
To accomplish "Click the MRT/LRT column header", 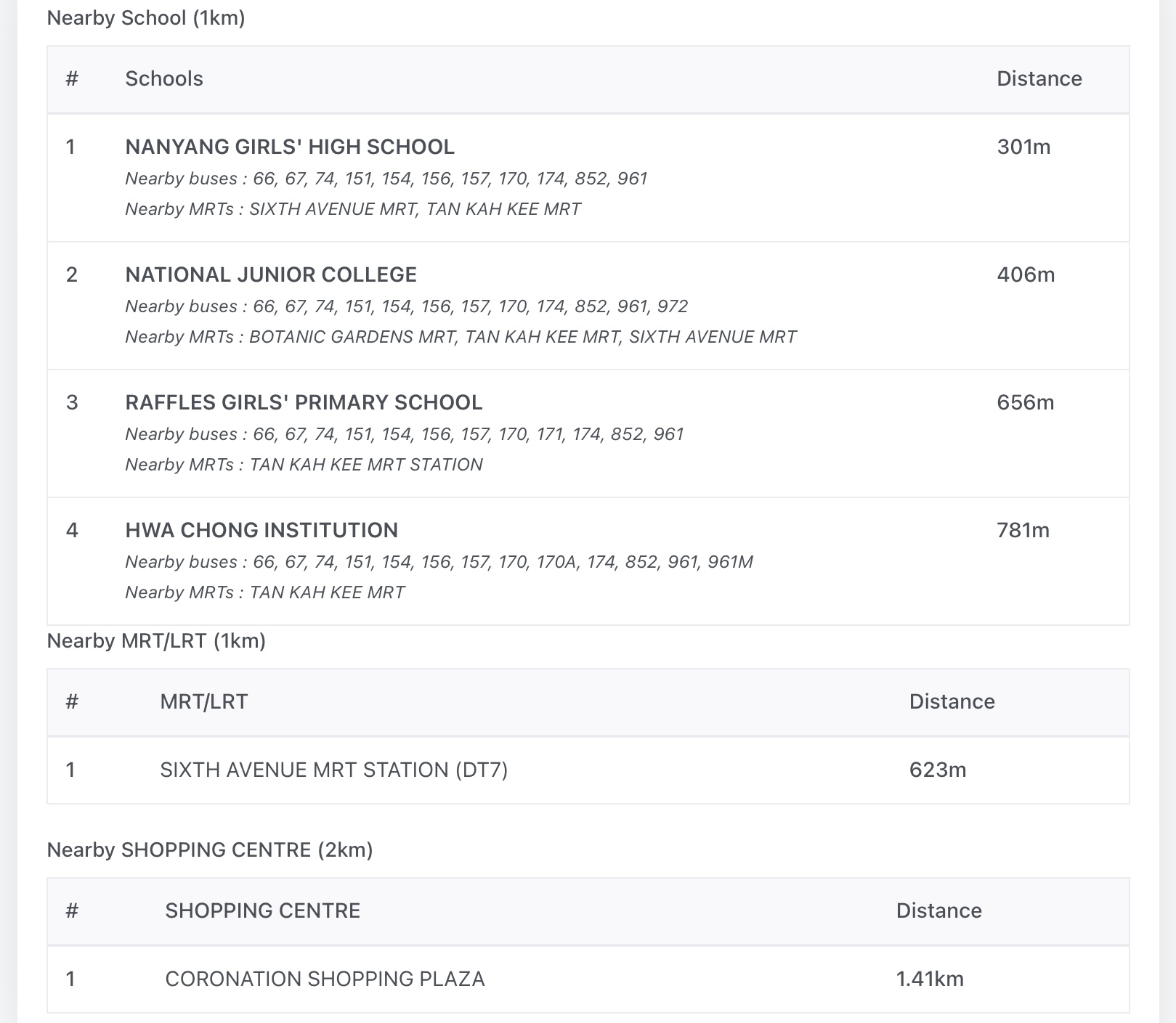I will point(204,702).
